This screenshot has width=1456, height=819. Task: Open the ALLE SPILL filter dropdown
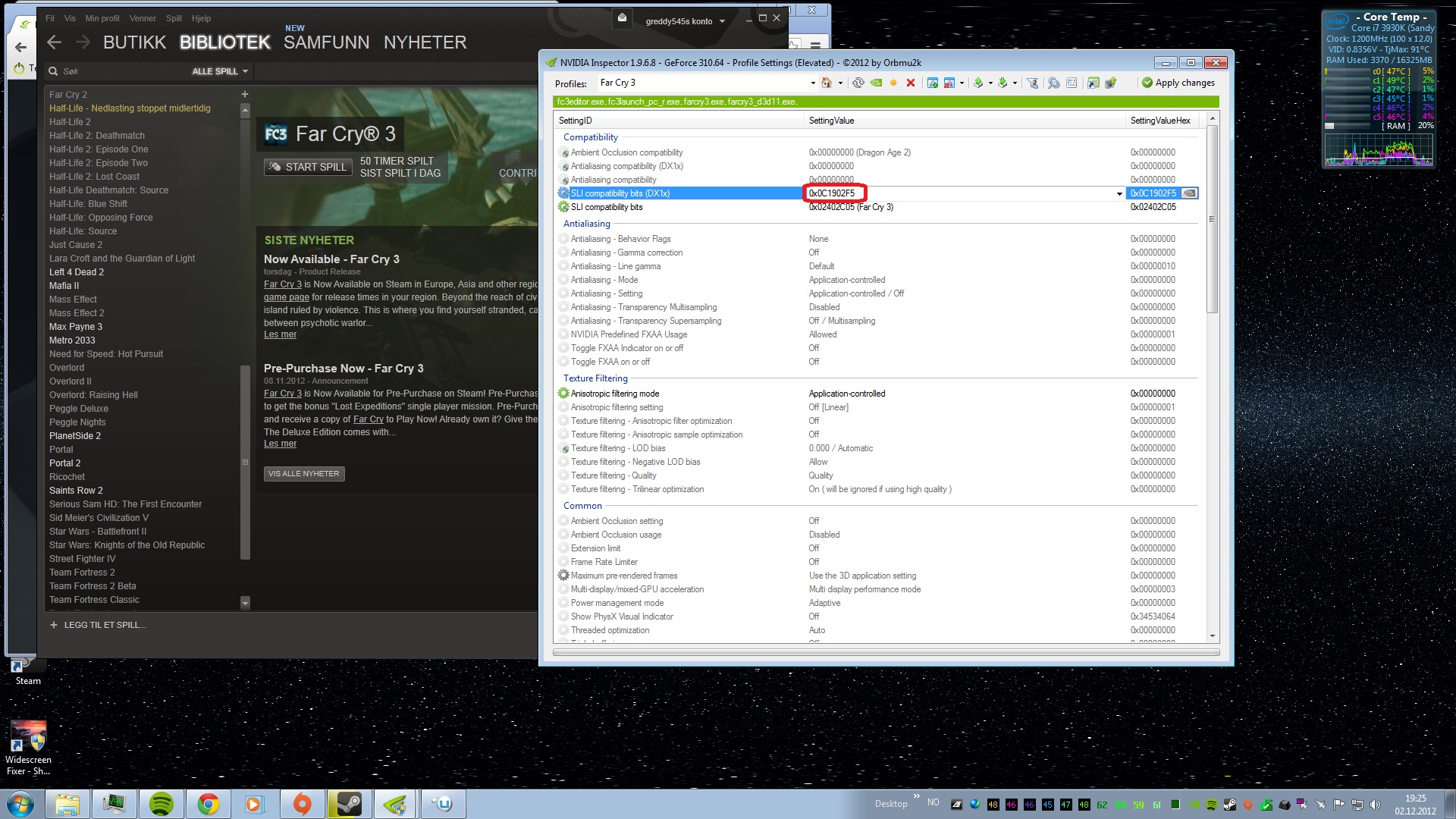point(220,71)
